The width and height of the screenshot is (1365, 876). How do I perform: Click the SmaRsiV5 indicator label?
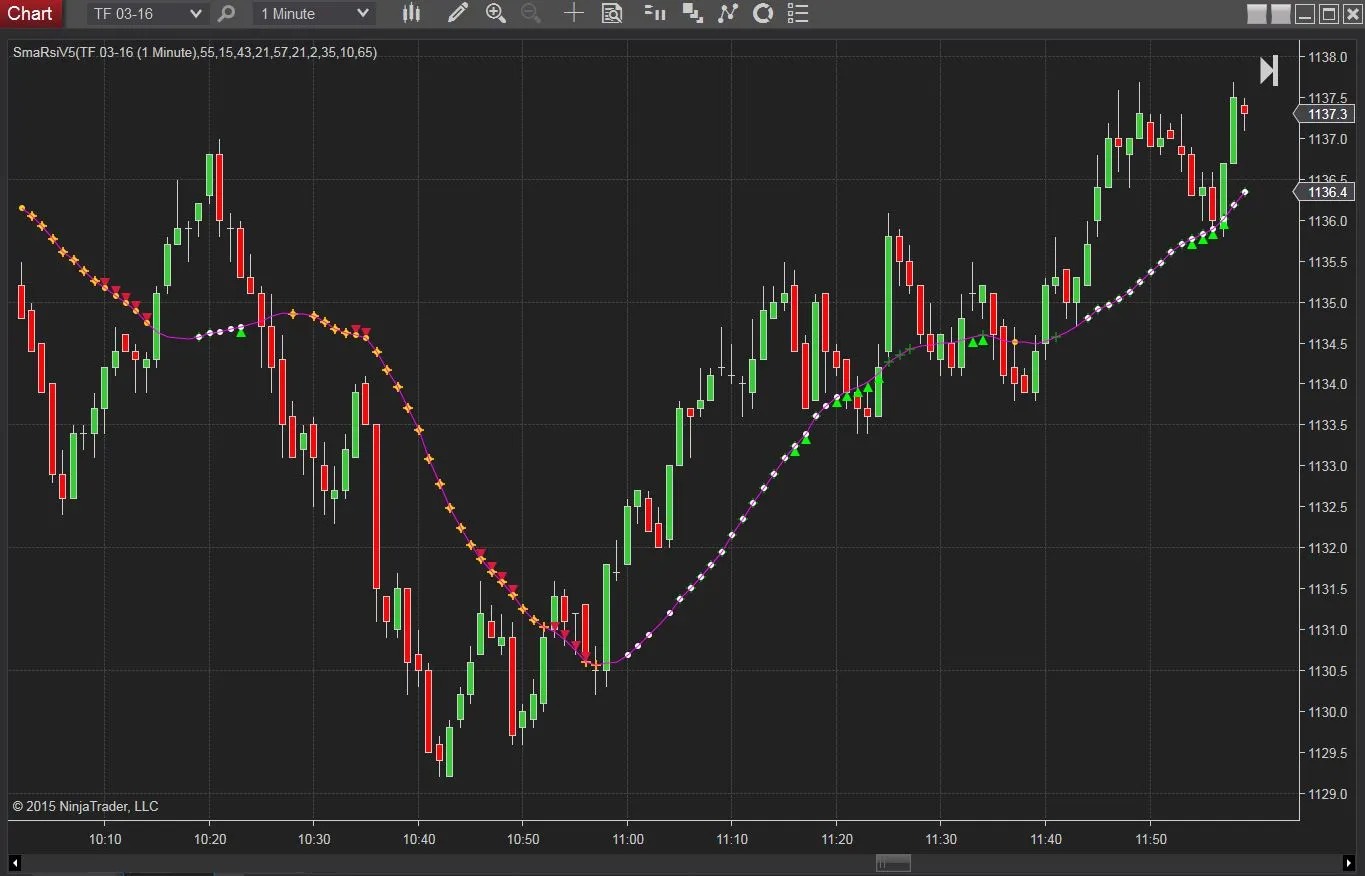[195, 52]
